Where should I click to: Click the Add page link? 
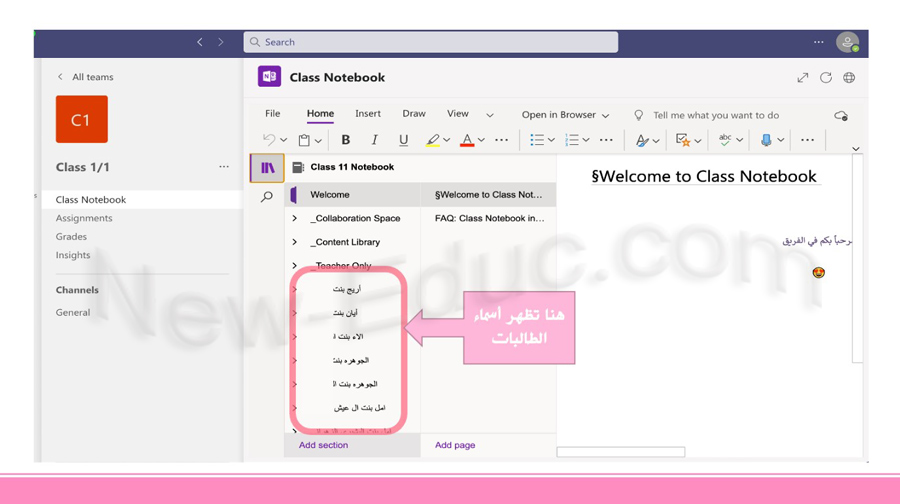[455, 445]
